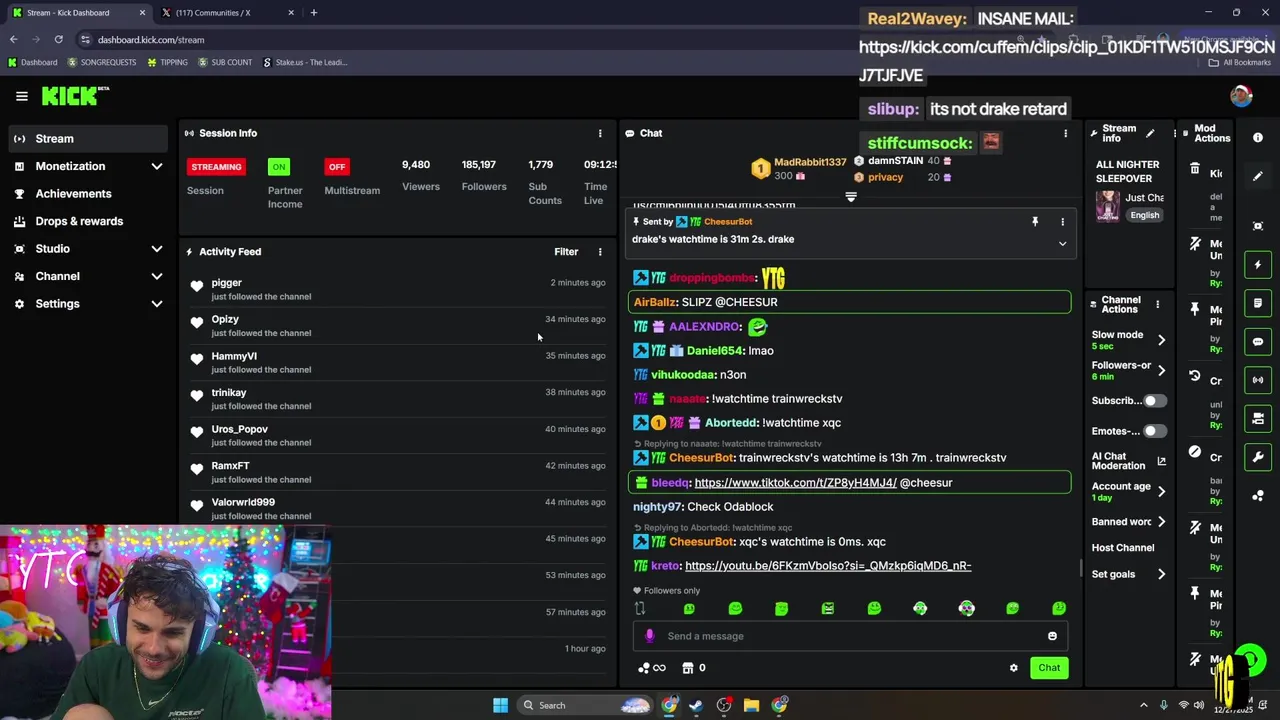The width and height of the screenshot is (1280, 720).
Task: Click the screen capture icon in right sidebar
Action: 1258,226
